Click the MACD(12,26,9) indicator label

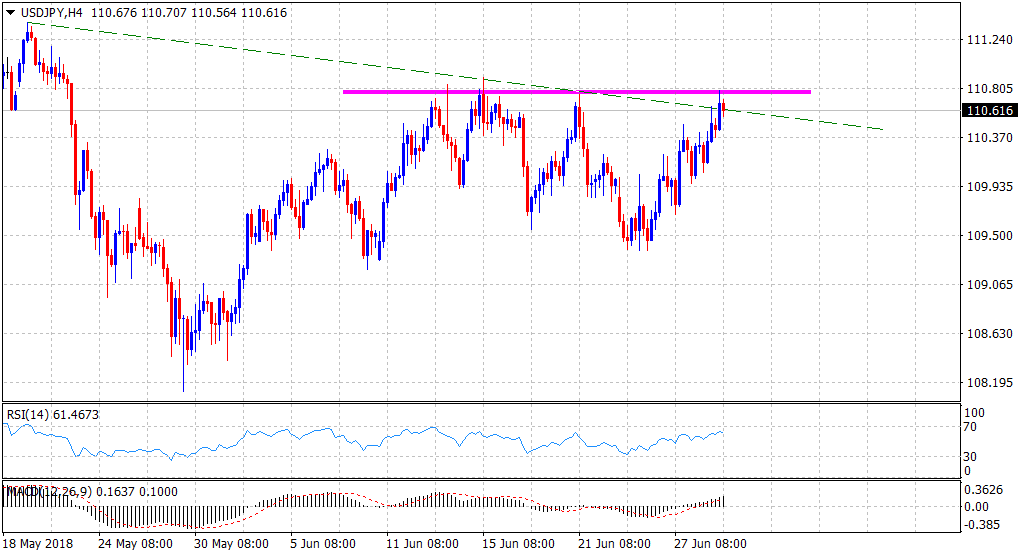point(47,491)
